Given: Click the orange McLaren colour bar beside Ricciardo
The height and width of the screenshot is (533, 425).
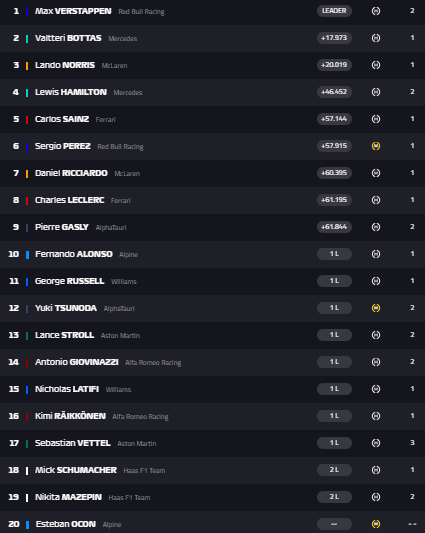Looking at the screenshot, I should pos(27,173).
